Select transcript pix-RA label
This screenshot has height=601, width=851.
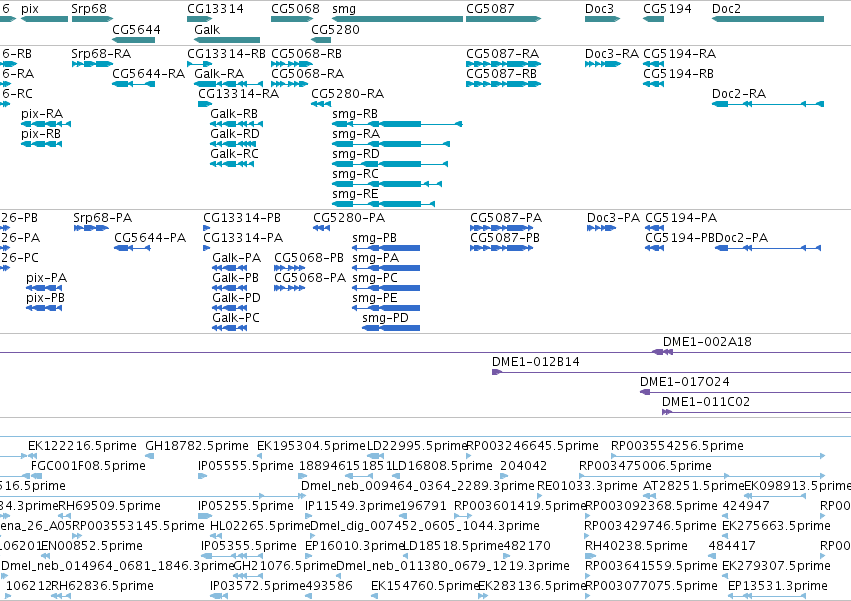point(42,114)
